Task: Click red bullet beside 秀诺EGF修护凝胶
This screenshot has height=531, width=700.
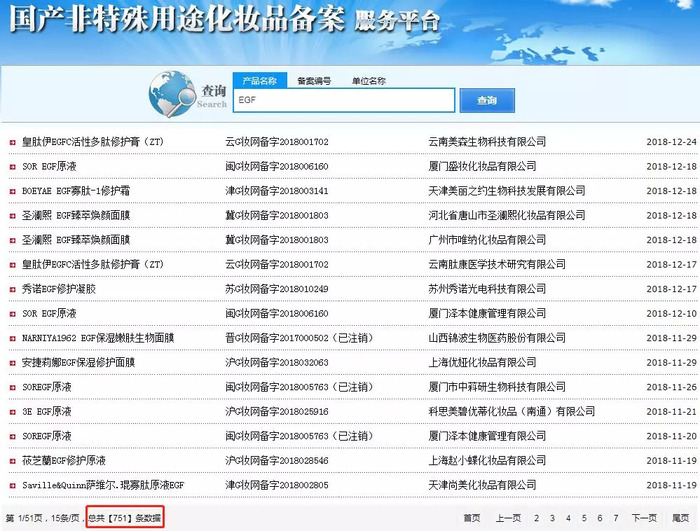Action: tap(12, 290)
